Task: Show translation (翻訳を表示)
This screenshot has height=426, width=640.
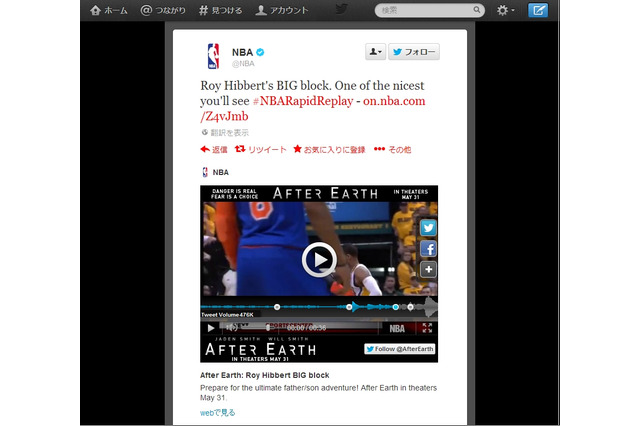Action: click(x=225, y=133)
